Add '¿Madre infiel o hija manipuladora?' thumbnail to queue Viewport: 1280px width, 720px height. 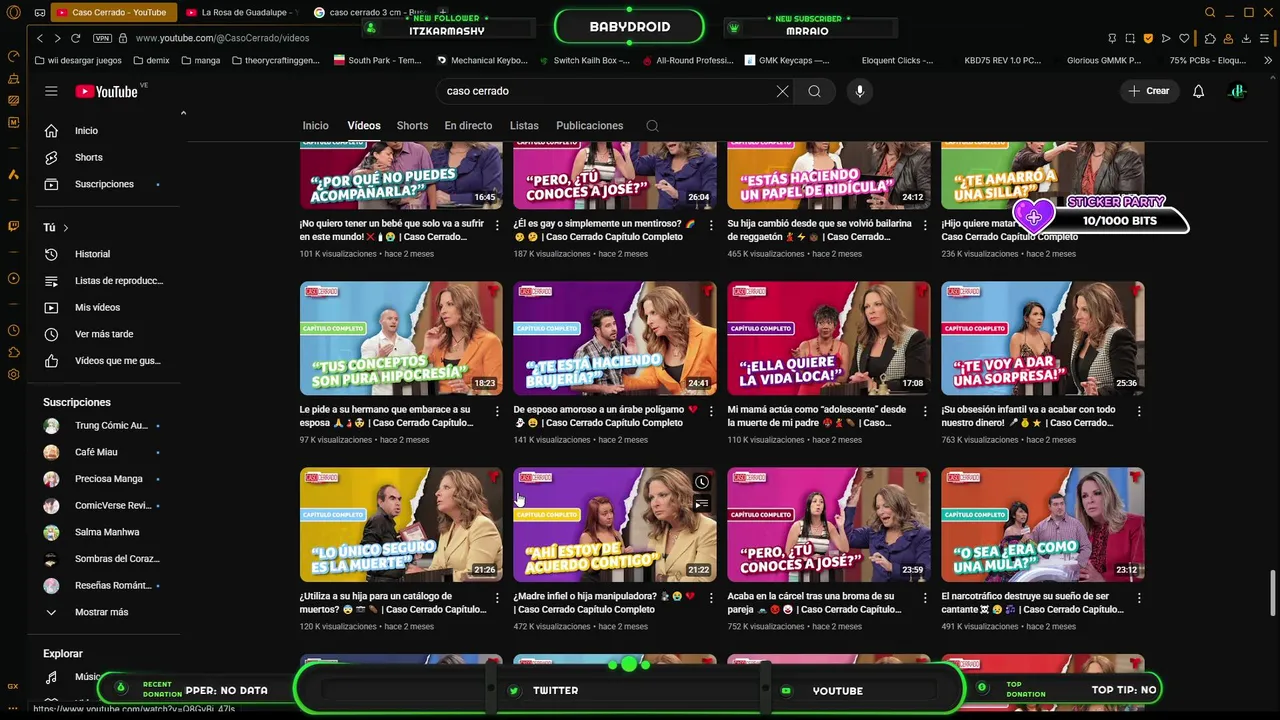click(702, 505)
